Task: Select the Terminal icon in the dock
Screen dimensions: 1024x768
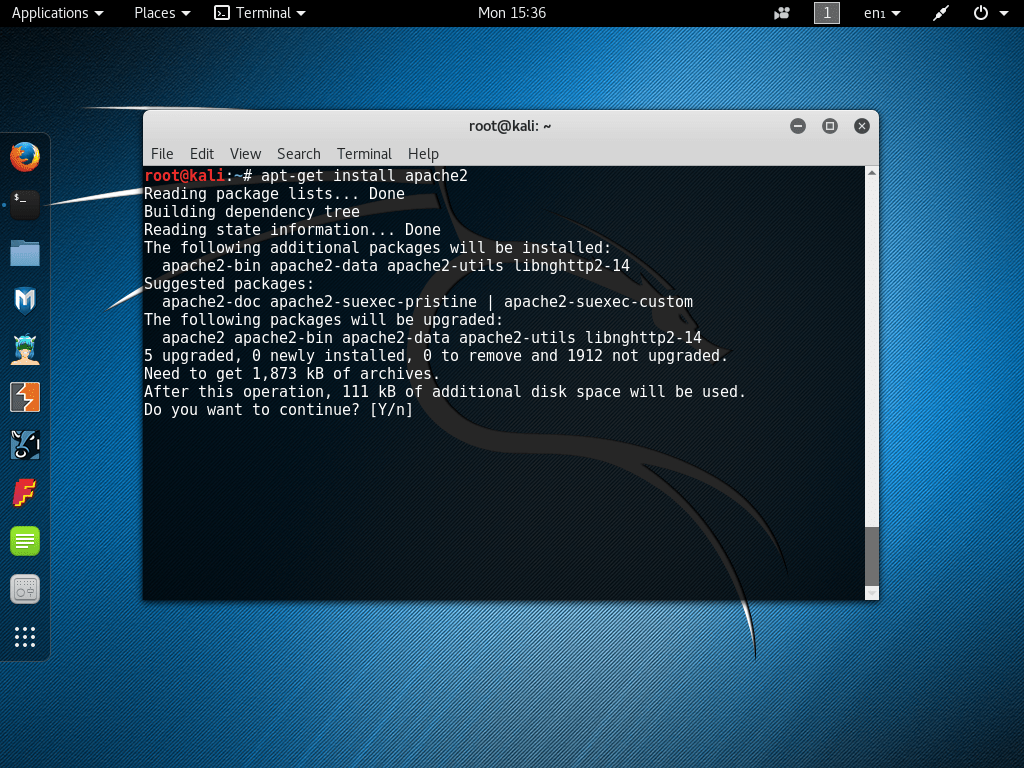Action: [24, 204]
